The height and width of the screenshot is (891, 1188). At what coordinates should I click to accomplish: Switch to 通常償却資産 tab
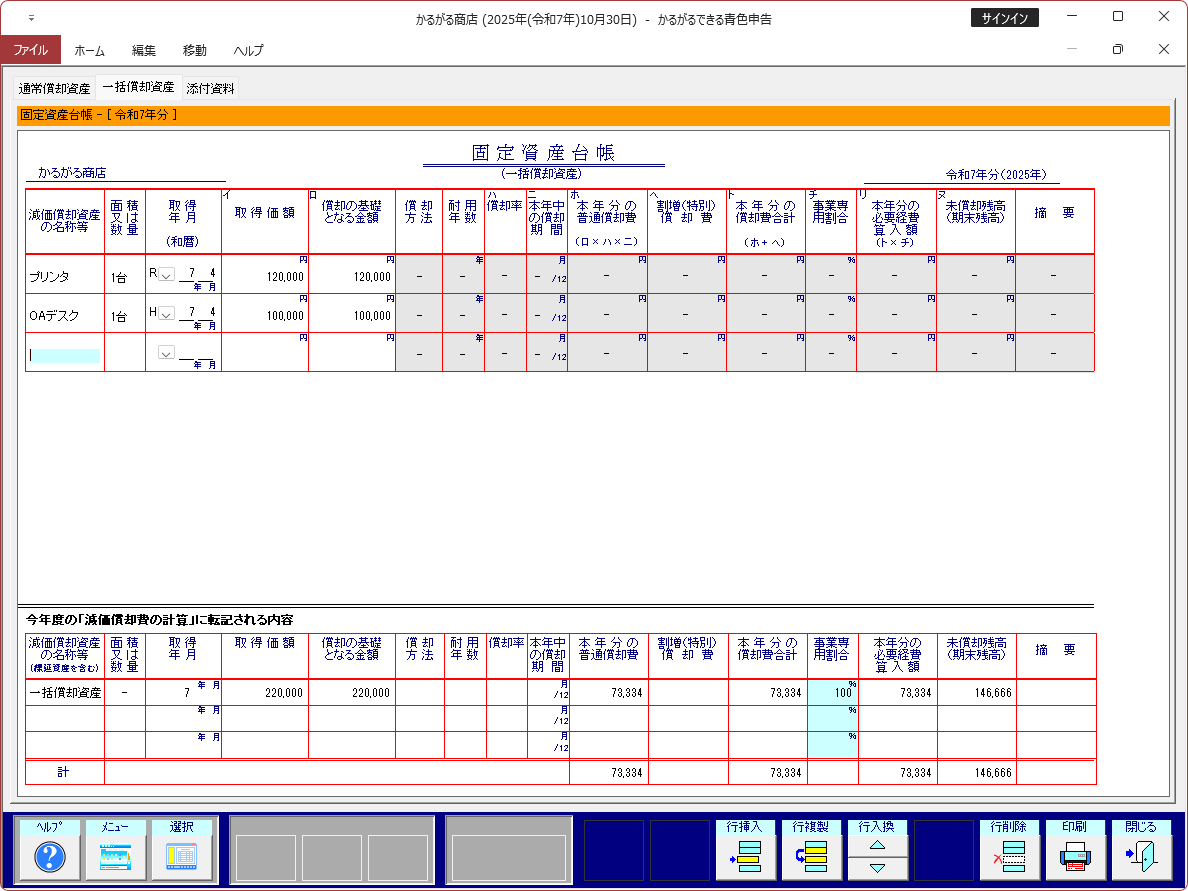55,88
